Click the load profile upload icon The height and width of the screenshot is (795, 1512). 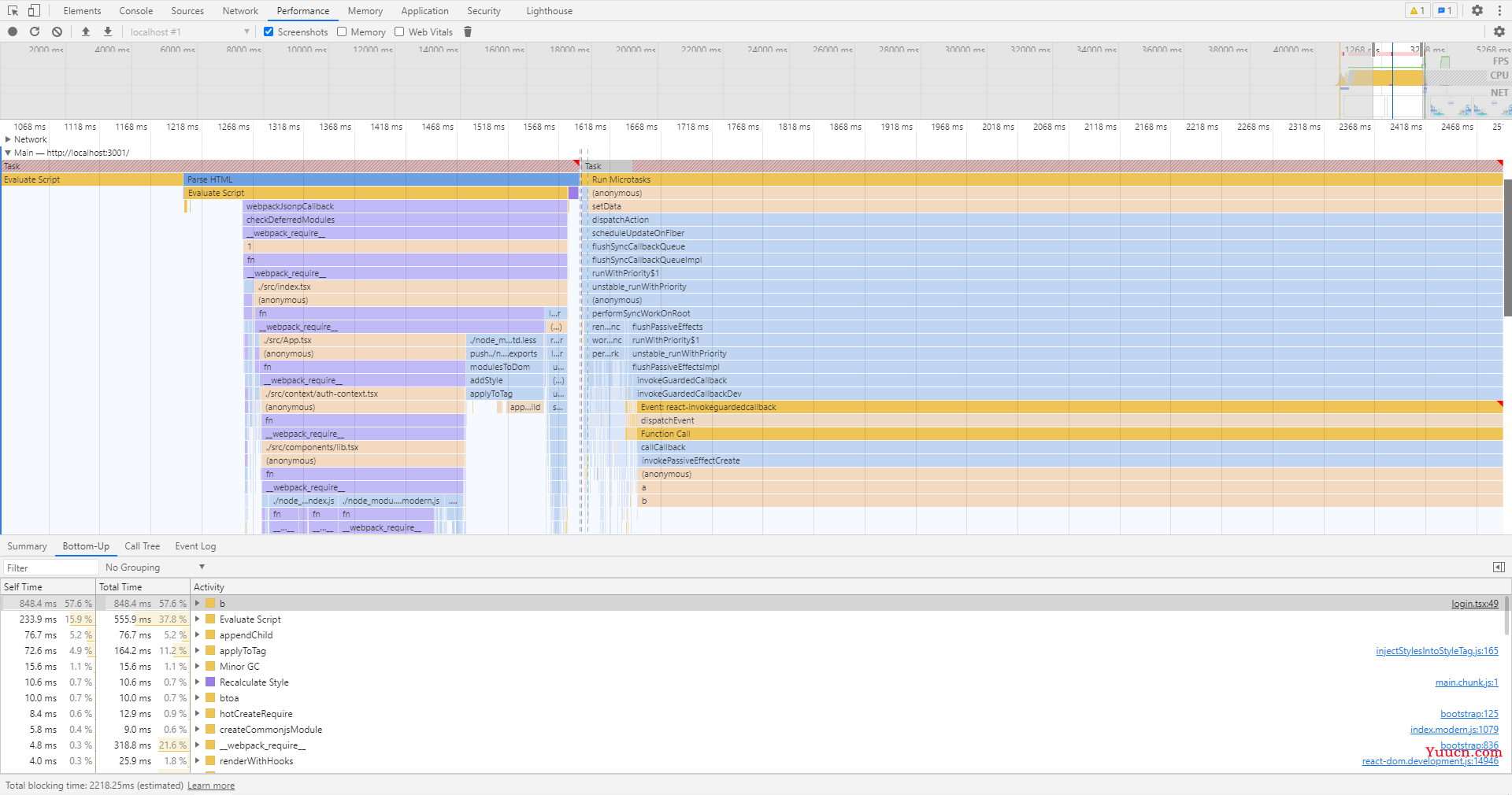[86, 31]
